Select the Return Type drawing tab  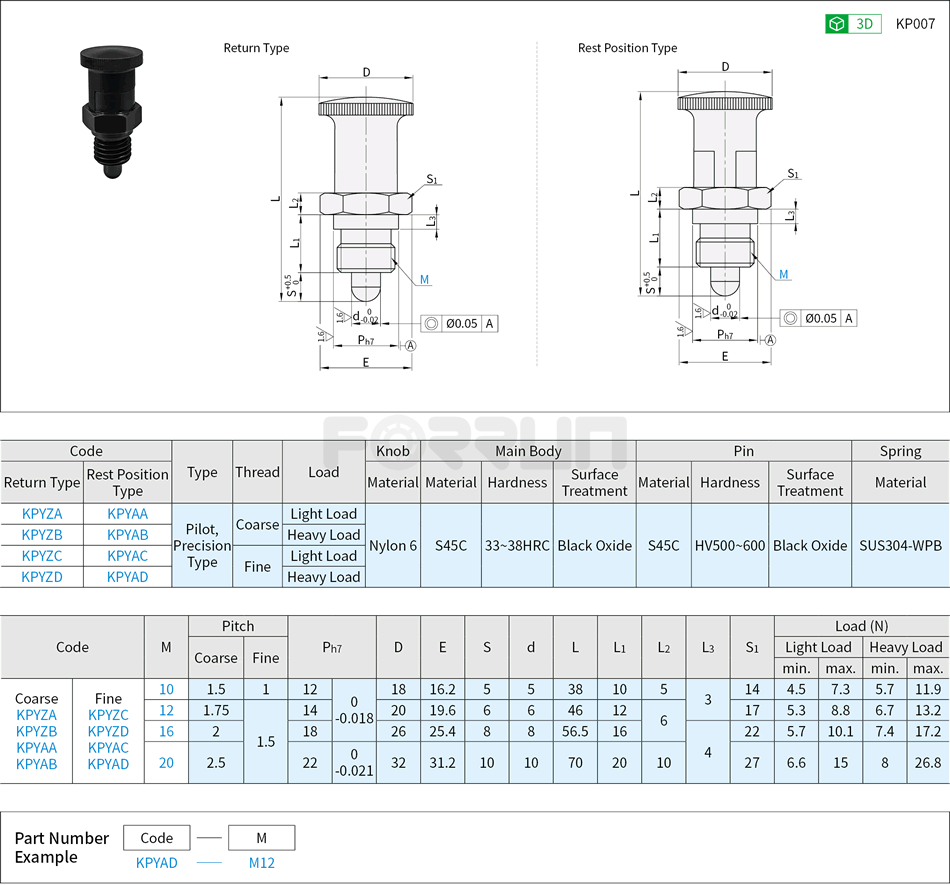point(255,48)
